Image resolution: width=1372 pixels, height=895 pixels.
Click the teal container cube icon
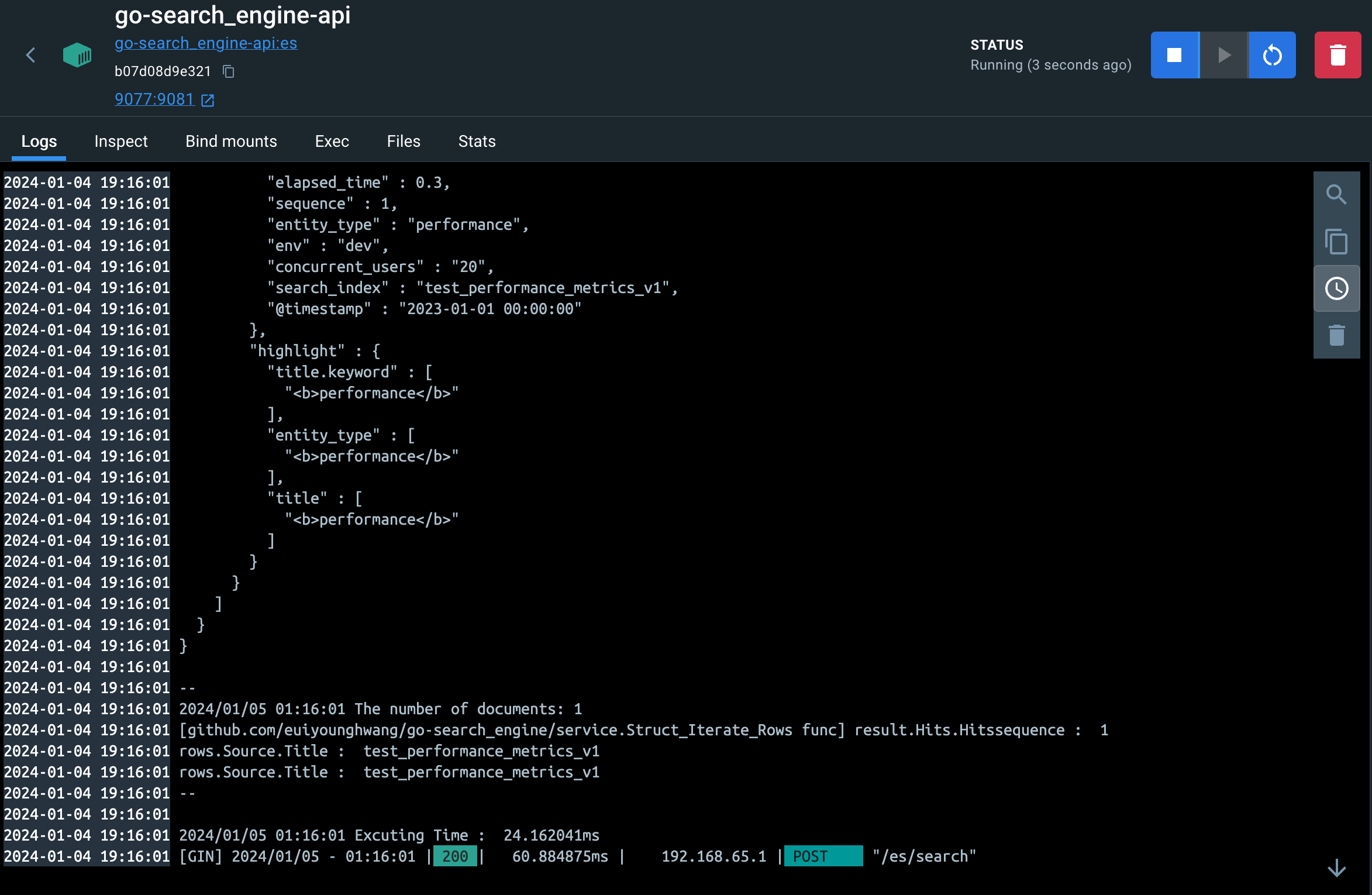click(77, 55)
